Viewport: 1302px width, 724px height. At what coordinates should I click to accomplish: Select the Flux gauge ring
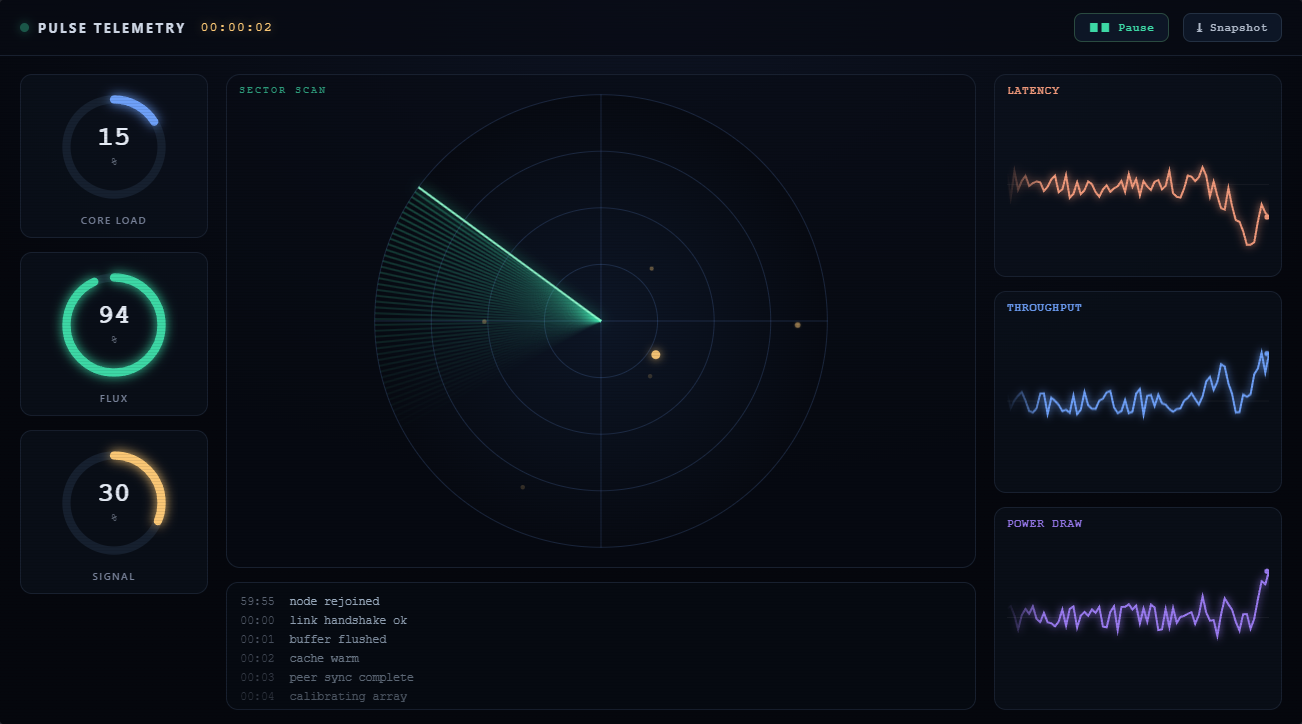114,325
